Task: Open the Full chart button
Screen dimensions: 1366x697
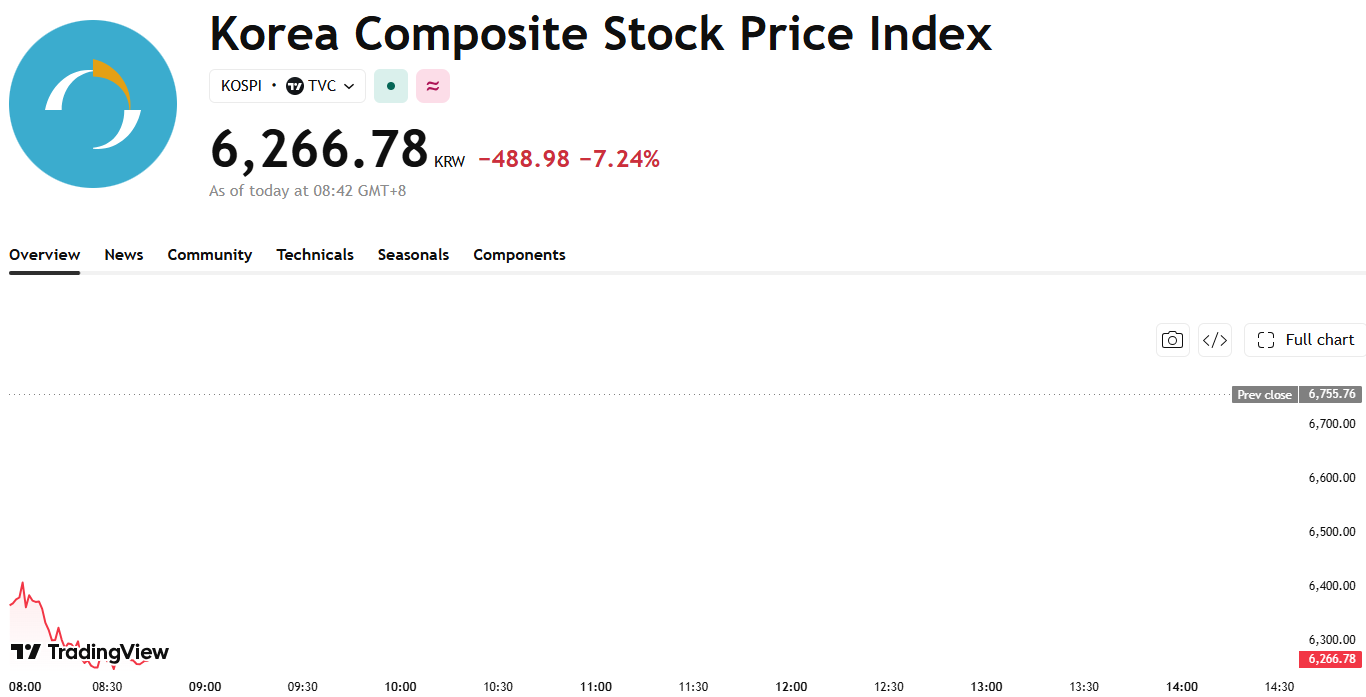Action: coord(1305,340)
